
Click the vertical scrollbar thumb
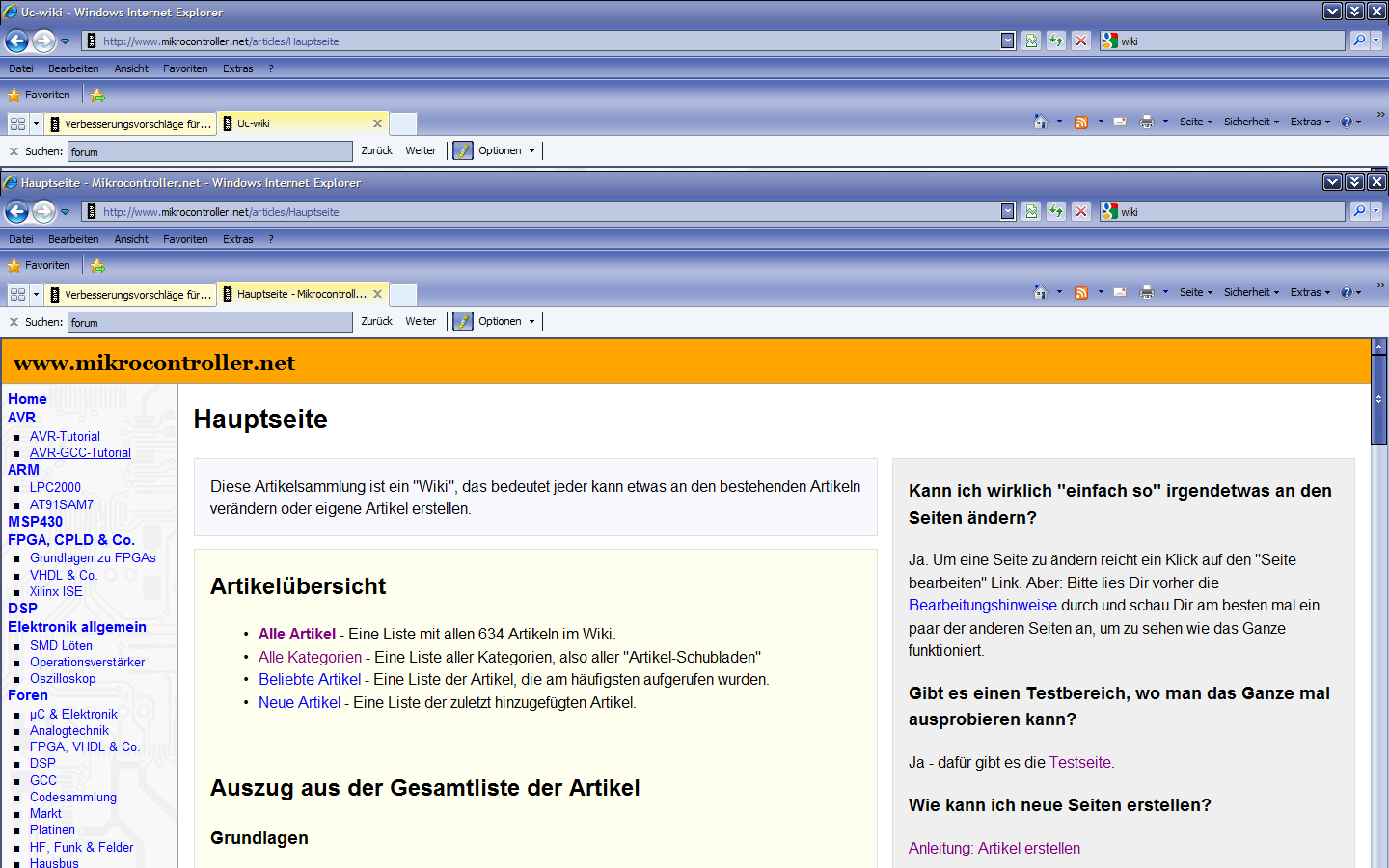1379,399
